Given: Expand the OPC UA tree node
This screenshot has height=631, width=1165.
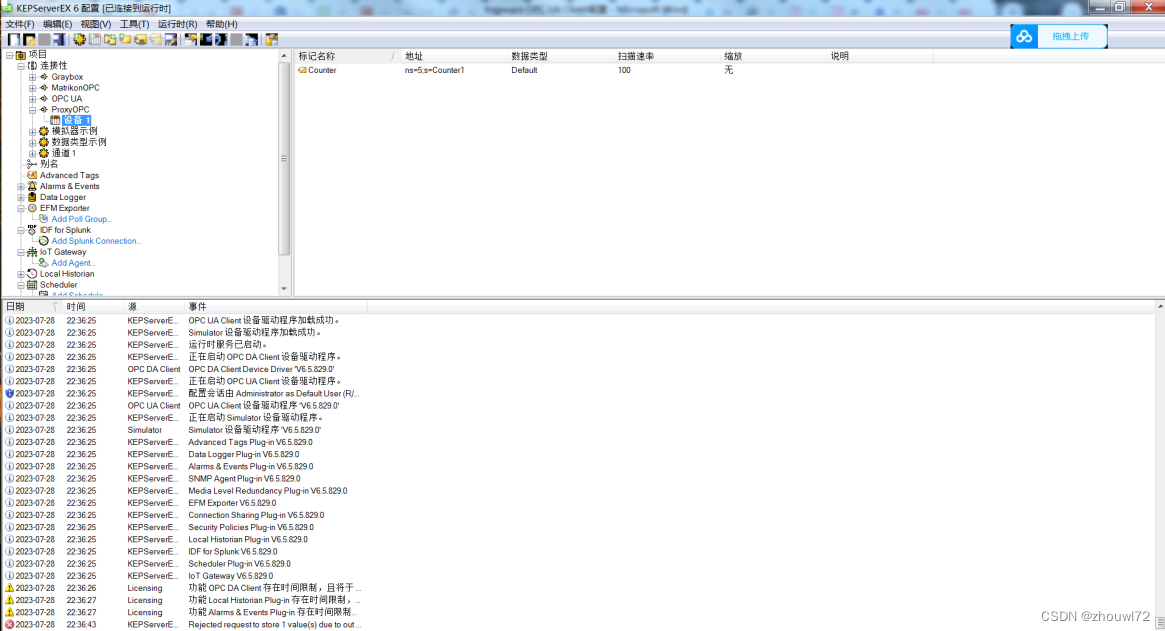Looking at the screenshot, I should [x=31, y=98].
